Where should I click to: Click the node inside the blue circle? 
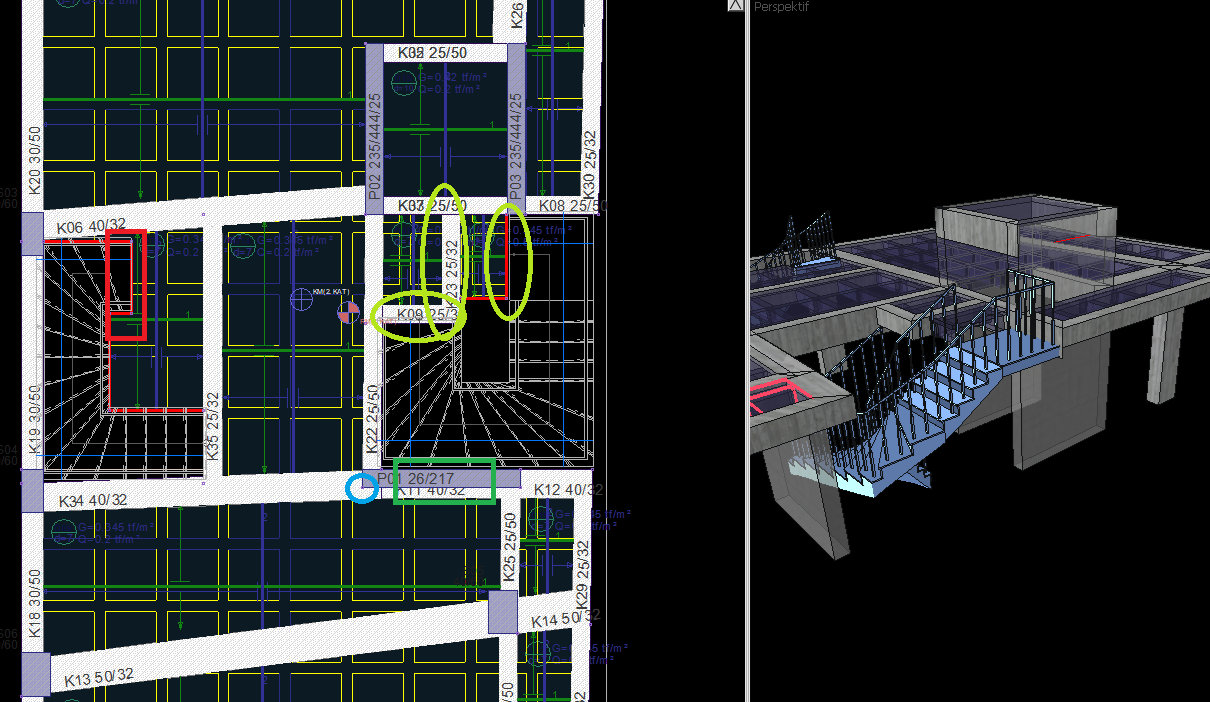point(362,488)
